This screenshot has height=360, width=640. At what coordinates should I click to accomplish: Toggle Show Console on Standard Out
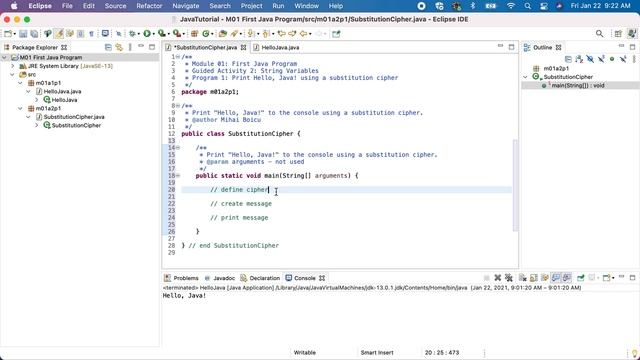click(x=556, y=278)
